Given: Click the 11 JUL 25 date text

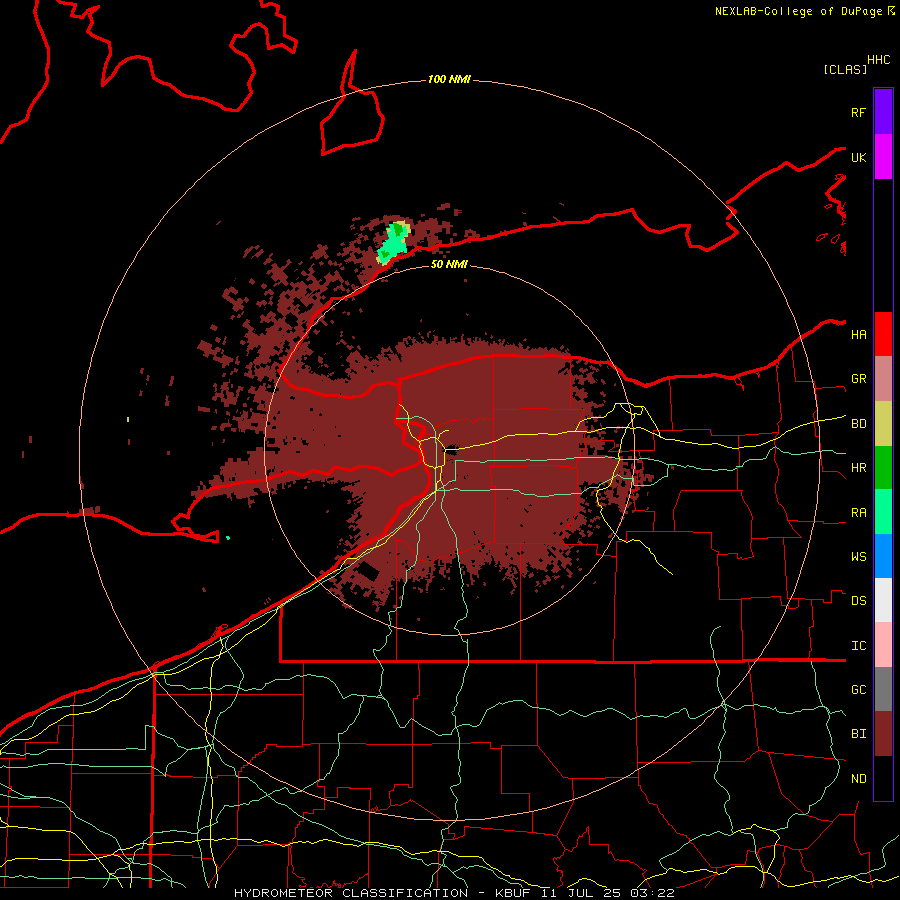Looking at the screenshot, I should [581, 893].
